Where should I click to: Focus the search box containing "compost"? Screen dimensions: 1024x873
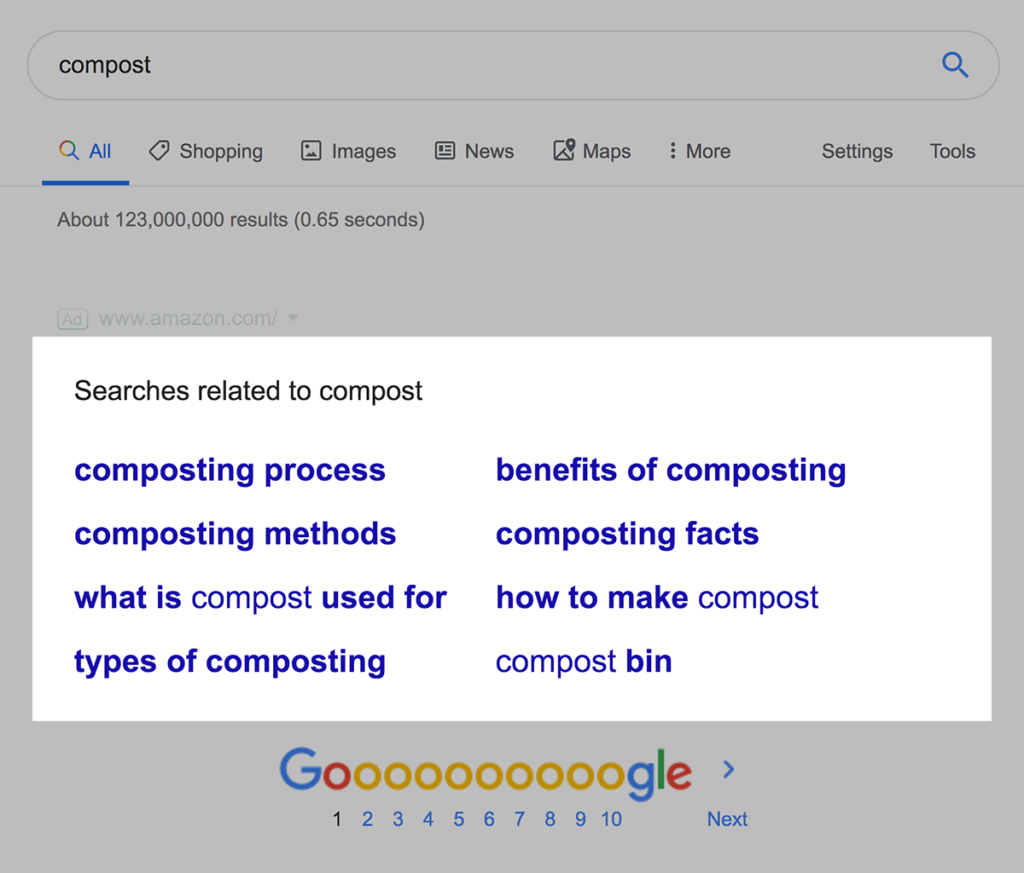[480, 66]
